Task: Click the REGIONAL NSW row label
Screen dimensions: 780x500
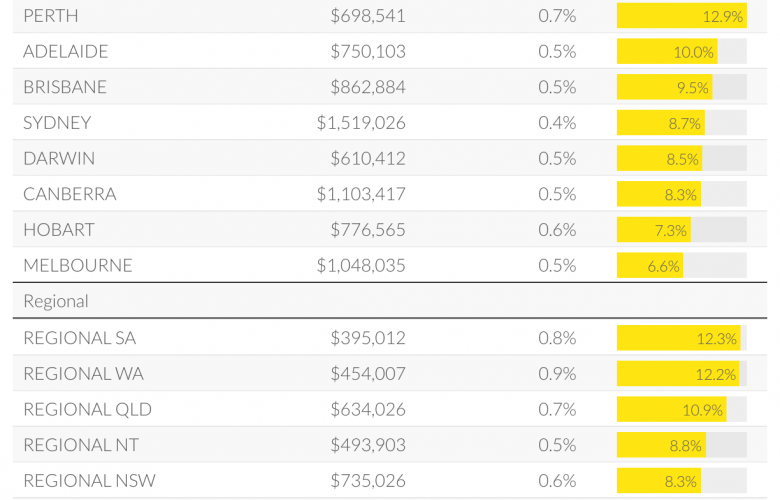Action: pos(90,481)
